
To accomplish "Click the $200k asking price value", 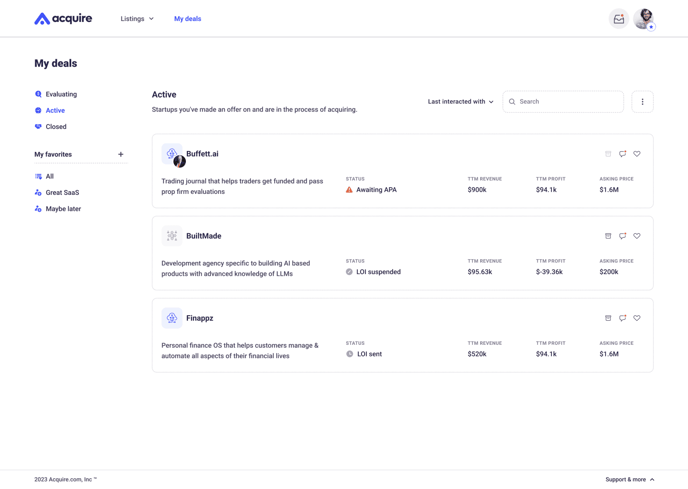I will [609, 272].
